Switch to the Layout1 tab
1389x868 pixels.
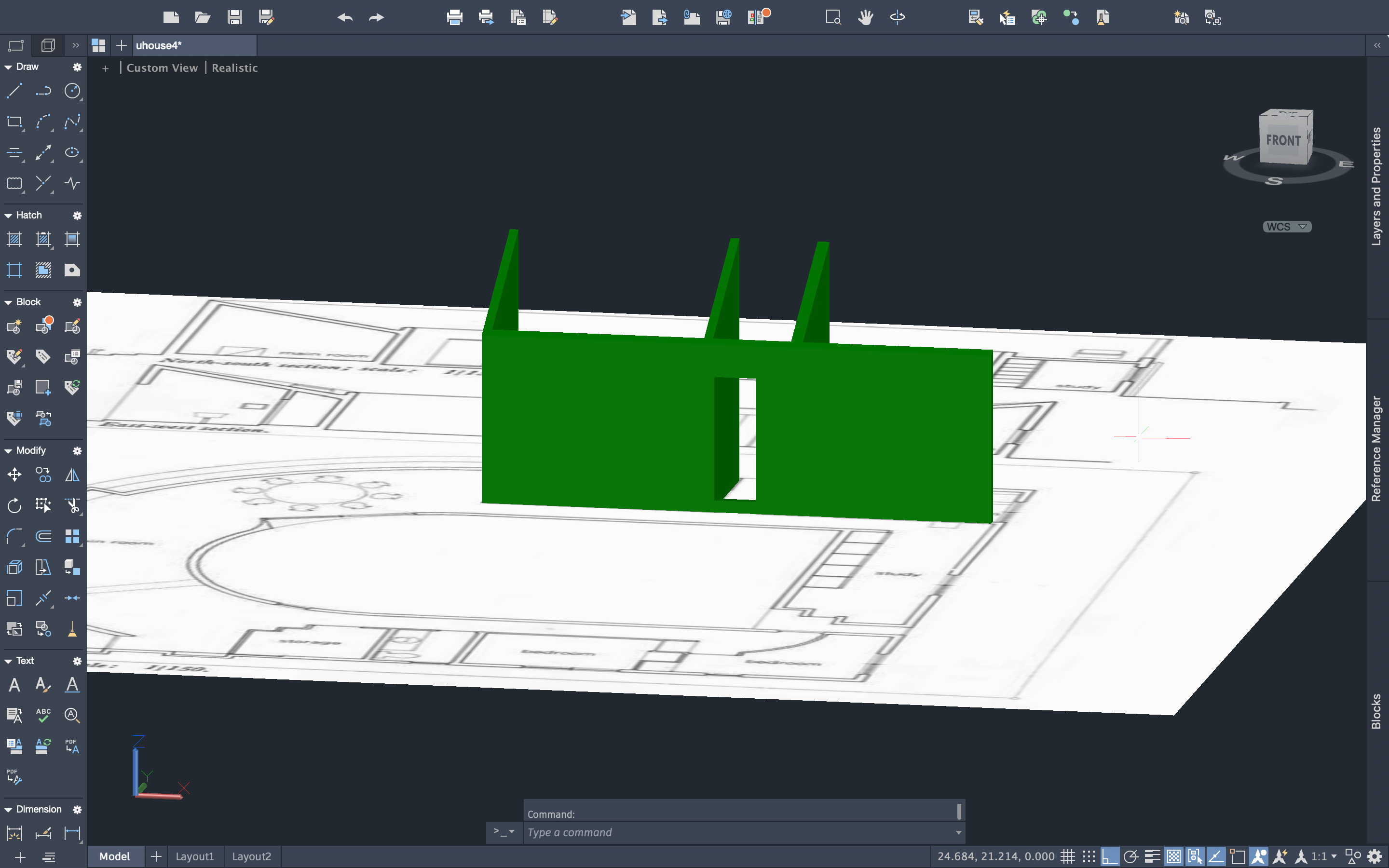(194, 856)
